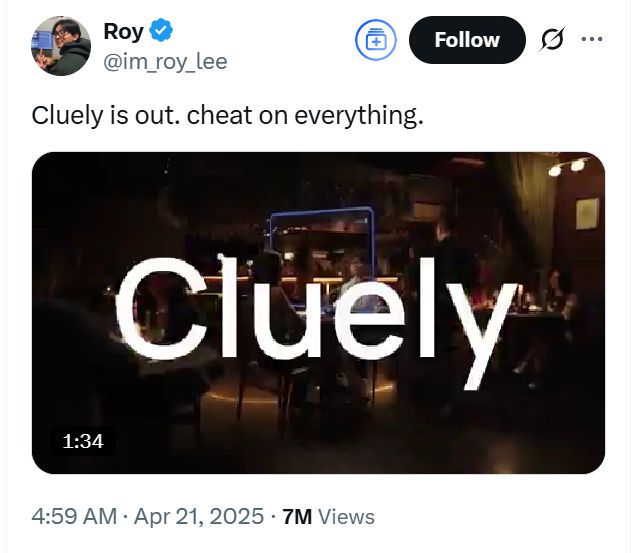Open the three-dot more options menu
The image size is (631, 553).
pos(592,40)
